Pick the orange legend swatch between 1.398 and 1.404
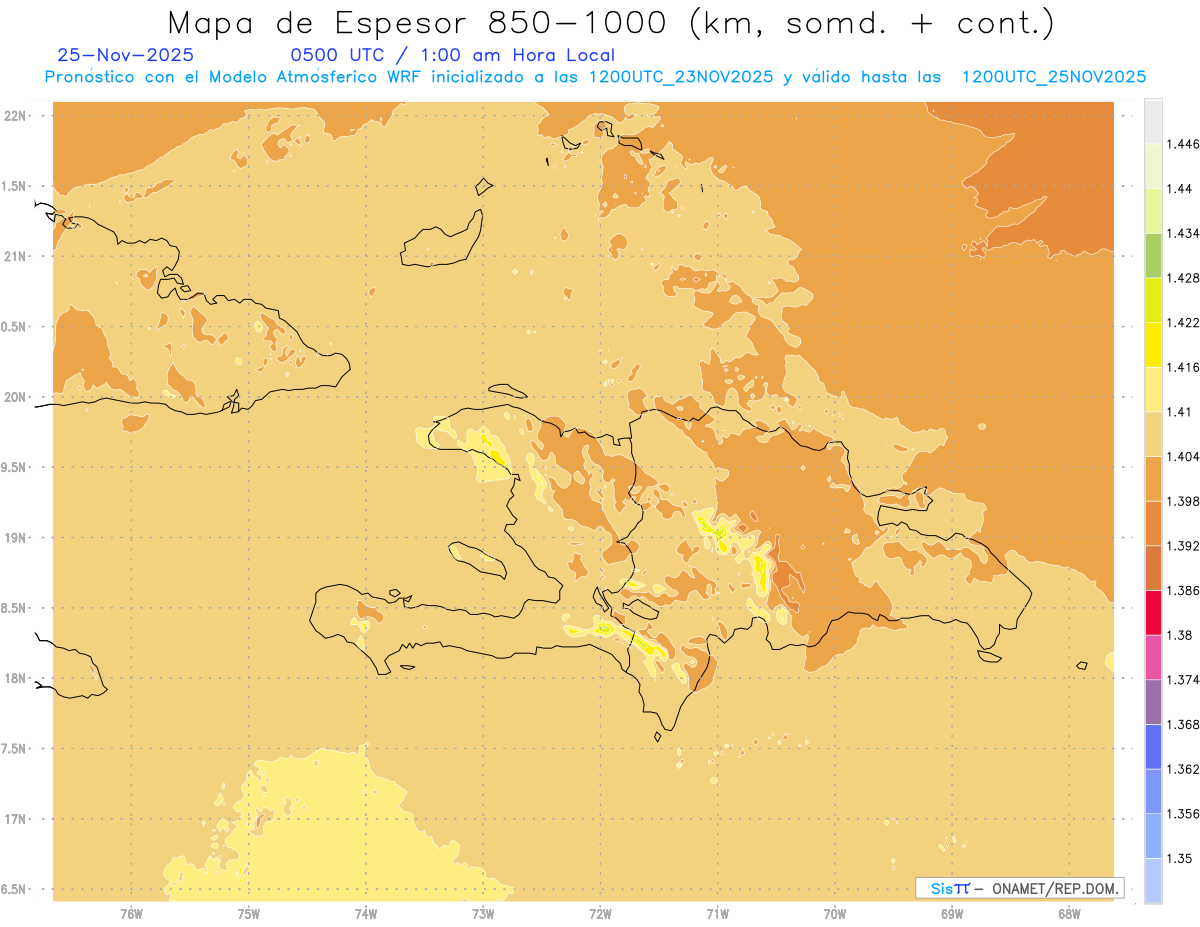This screenshot has height=927, width=1200. pos(1153,478)
